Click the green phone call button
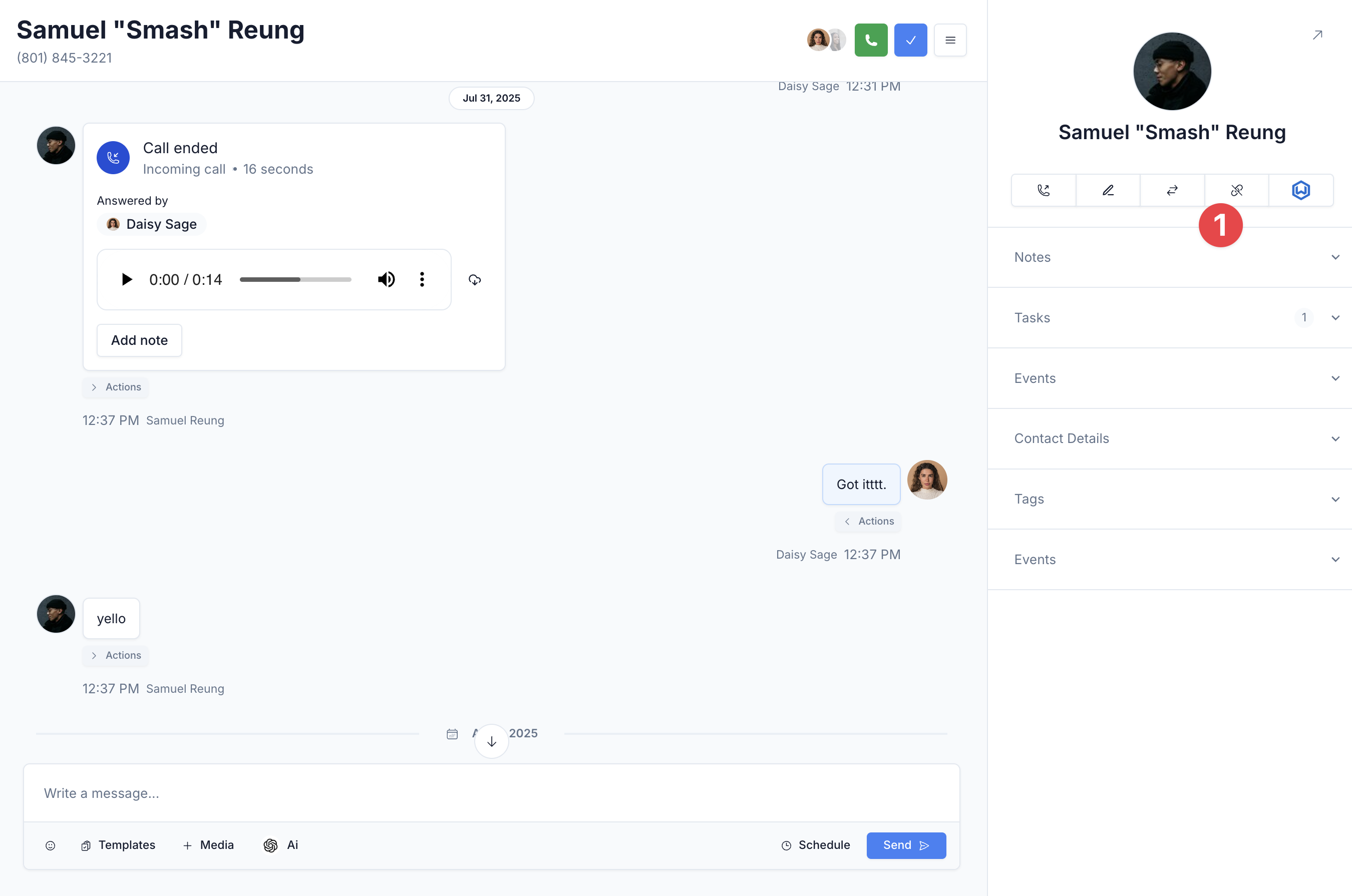Viewport: 1352px width, 896px height. pos(870,40)
